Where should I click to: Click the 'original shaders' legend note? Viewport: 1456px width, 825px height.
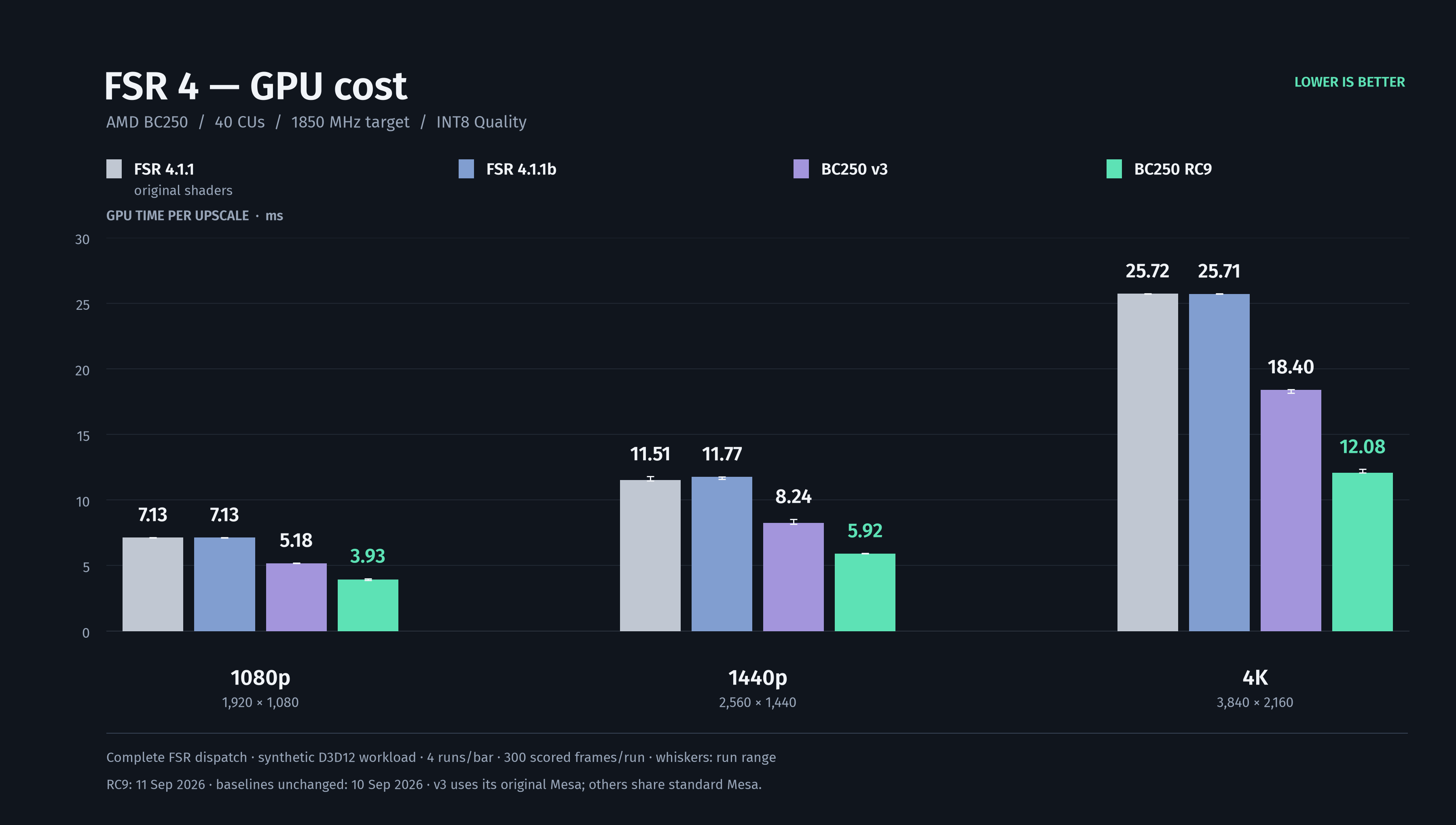point(183,190)
